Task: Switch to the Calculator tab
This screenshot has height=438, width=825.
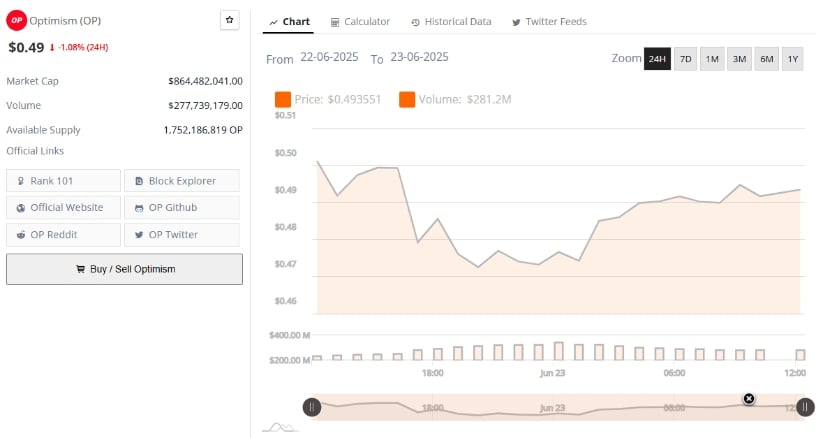Action: coord(360,22)
